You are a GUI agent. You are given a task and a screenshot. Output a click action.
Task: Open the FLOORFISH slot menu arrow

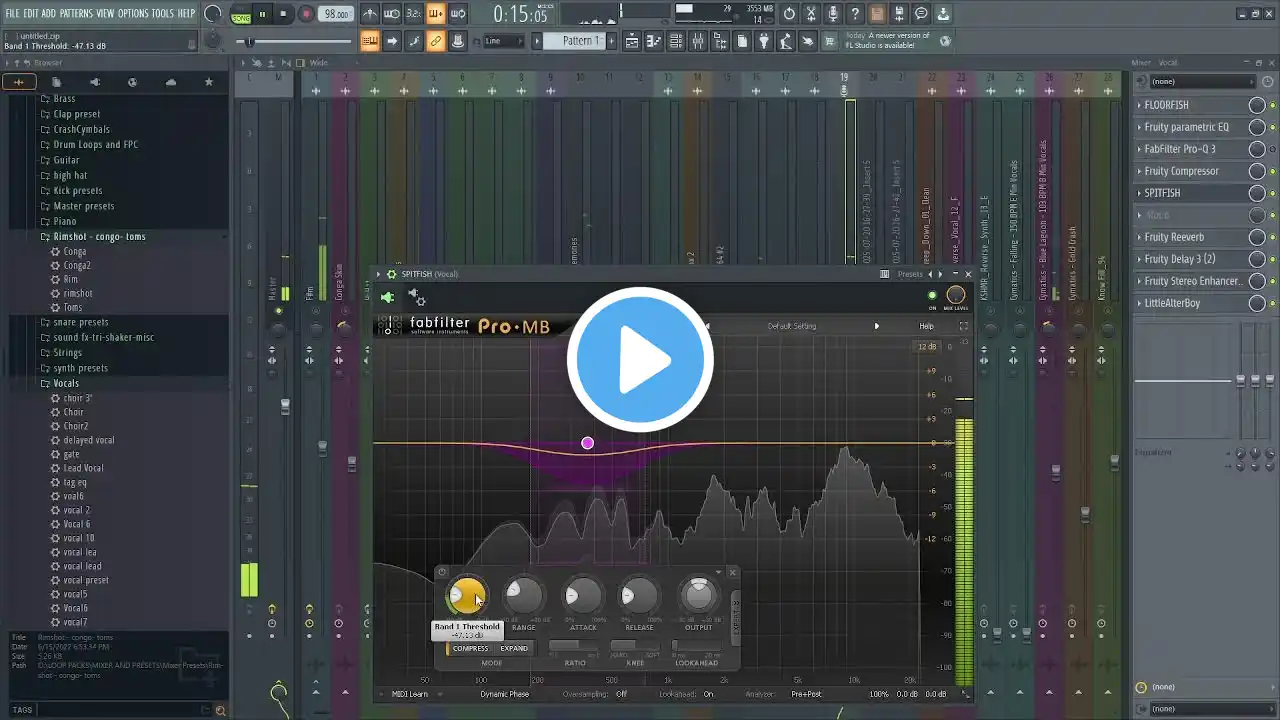tap(1139, 105)
